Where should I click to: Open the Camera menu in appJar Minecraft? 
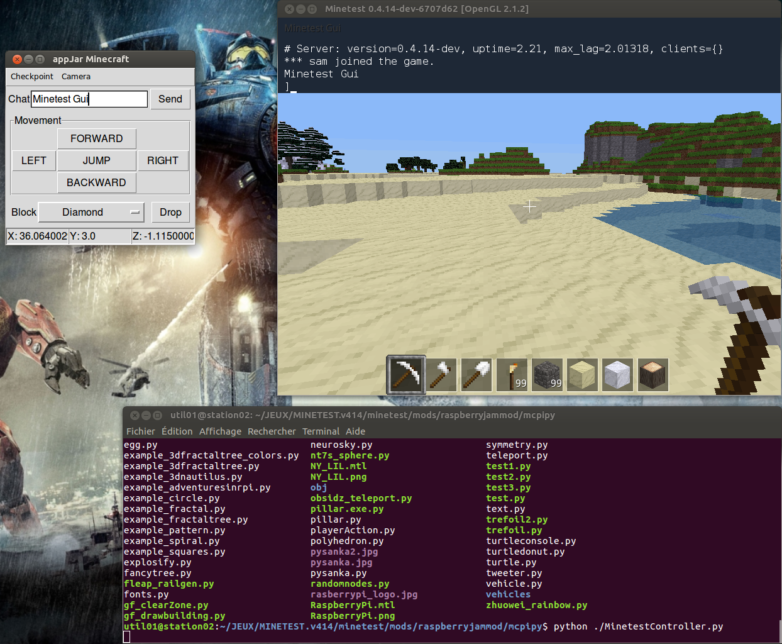click(76, 76)
